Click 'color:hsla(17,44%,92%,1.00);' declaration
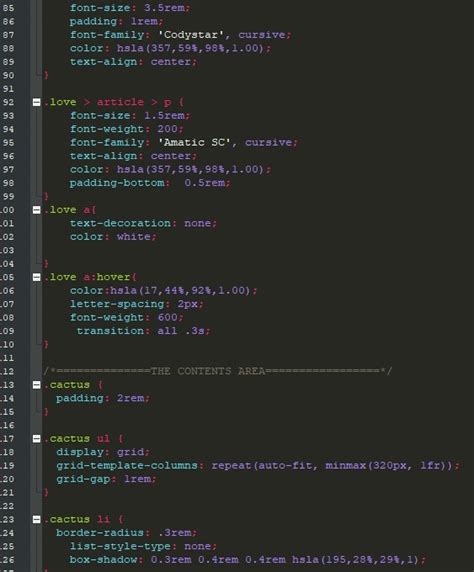Screen dimensions: 474x572 (163, 291)
